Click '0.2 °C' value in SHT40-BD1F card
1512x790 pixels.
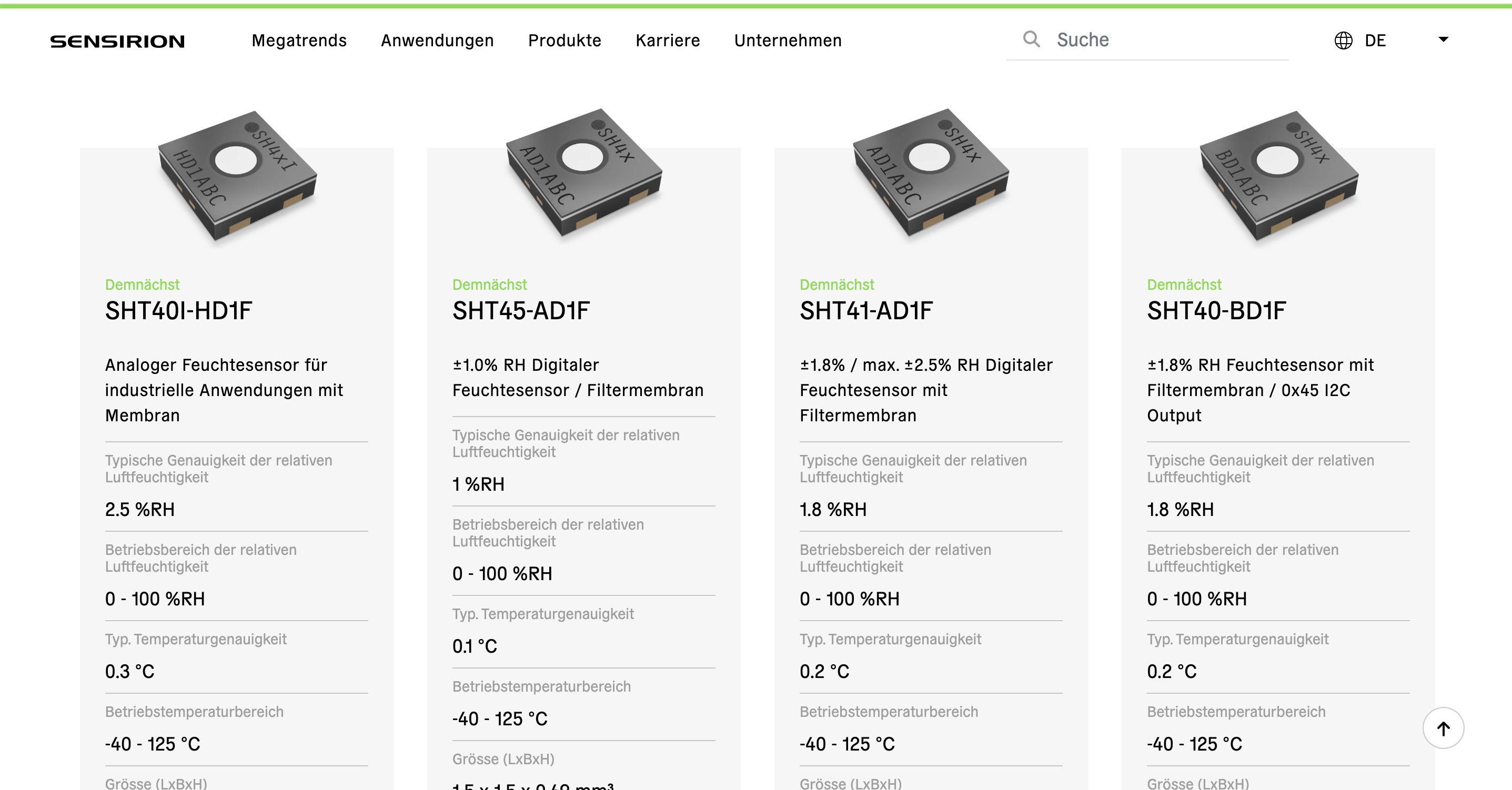click(x=1172, y=672)
